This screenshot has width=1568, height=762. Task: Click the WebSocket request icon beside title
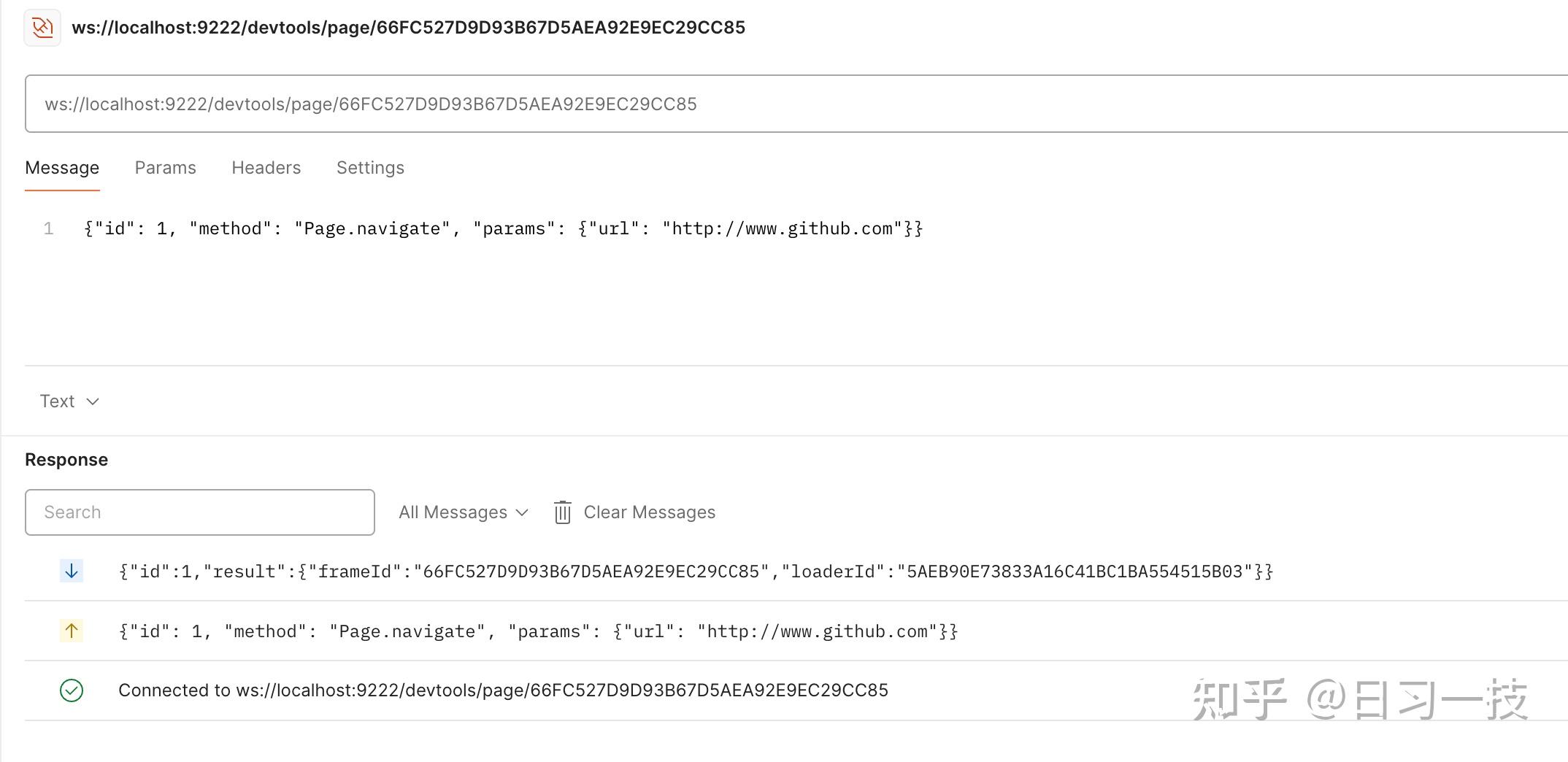click(x=42, y=28)
